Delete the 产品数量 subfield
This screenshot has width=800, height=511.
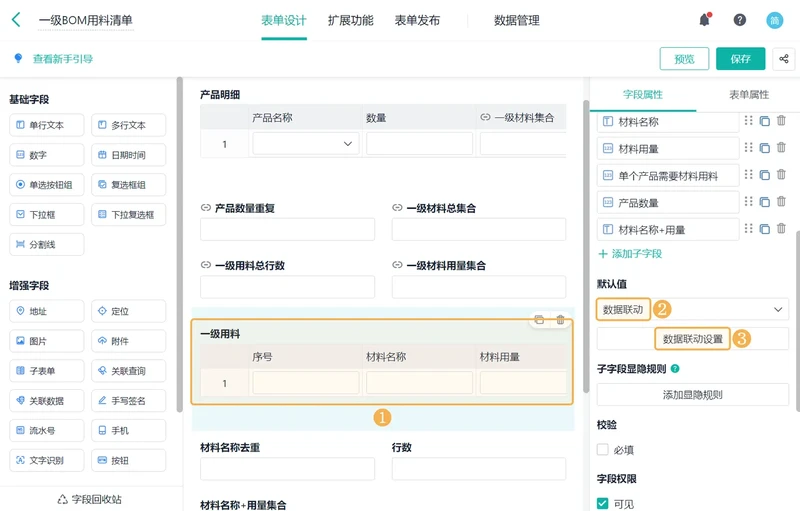click(x=781, y=201)
